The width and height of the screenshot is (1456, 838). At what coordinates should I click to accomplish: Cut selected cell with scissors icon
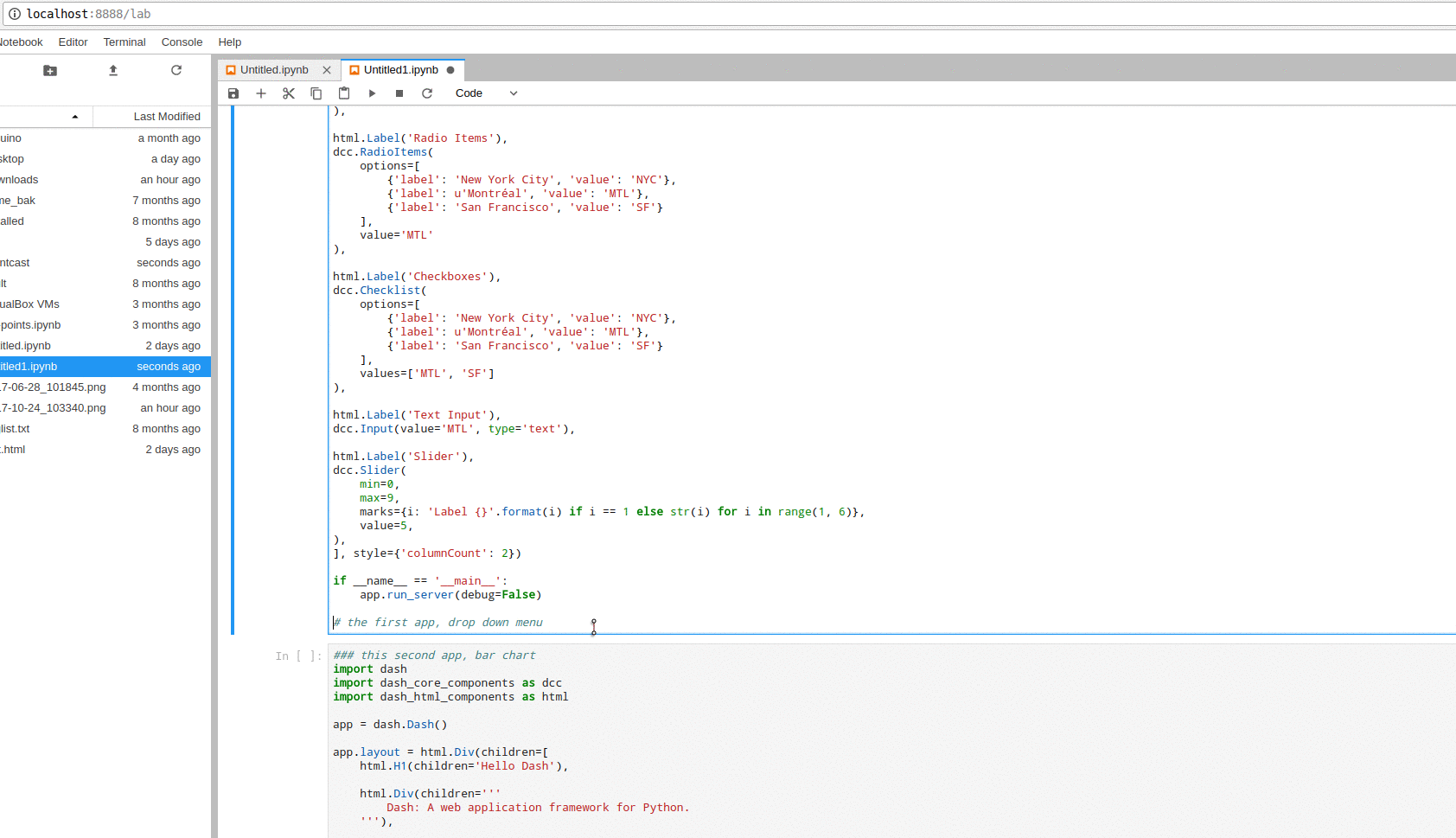coord(289,93)
